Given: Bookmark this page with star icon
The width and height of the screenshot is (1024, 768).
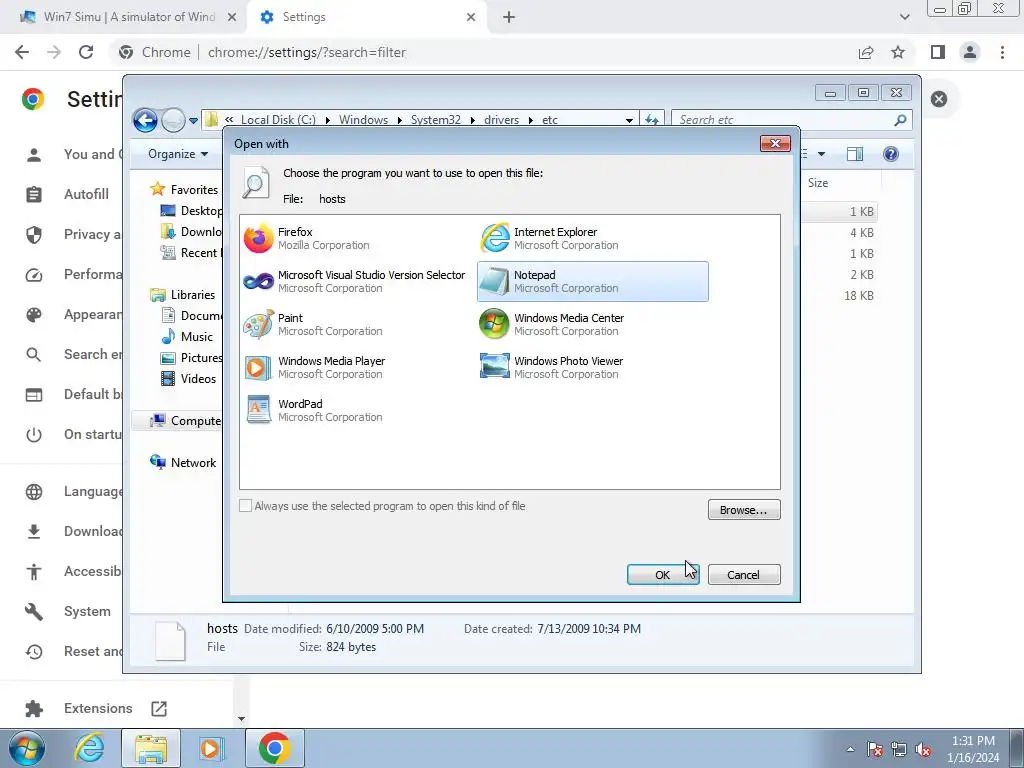Looking at the screenshot, I should click(899, 52).
